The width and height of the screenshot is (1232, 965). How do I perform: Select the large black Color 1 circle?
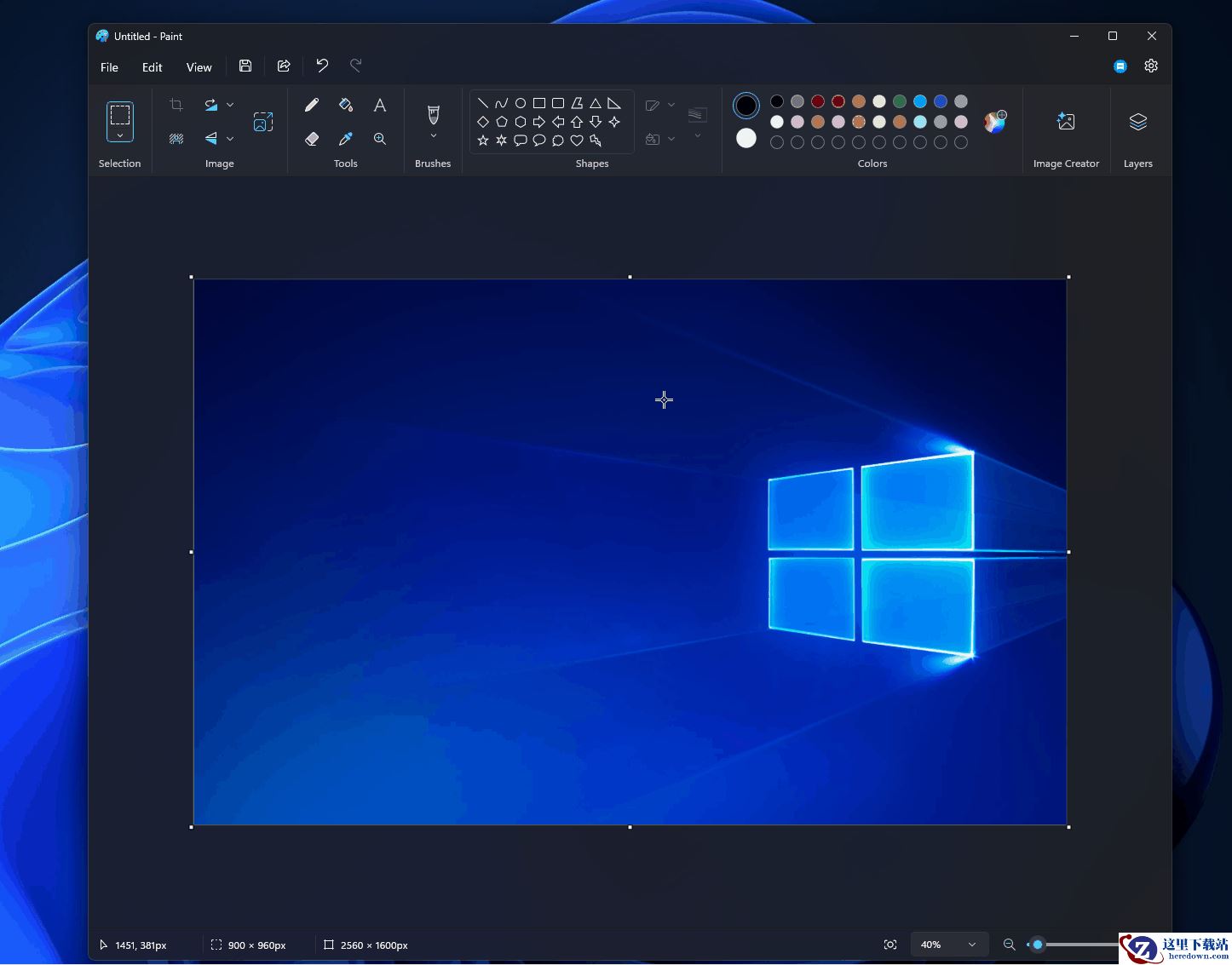click(x=746, y=106)
